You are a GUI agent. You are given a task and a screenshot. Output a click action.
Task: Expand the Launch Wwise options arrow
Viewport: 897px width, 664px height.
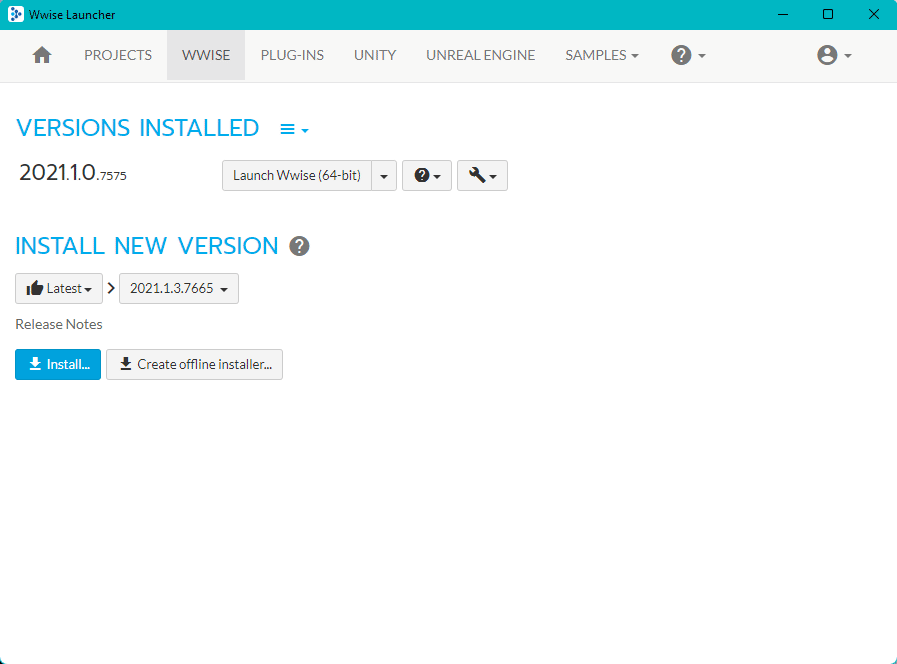coord(384,176)
